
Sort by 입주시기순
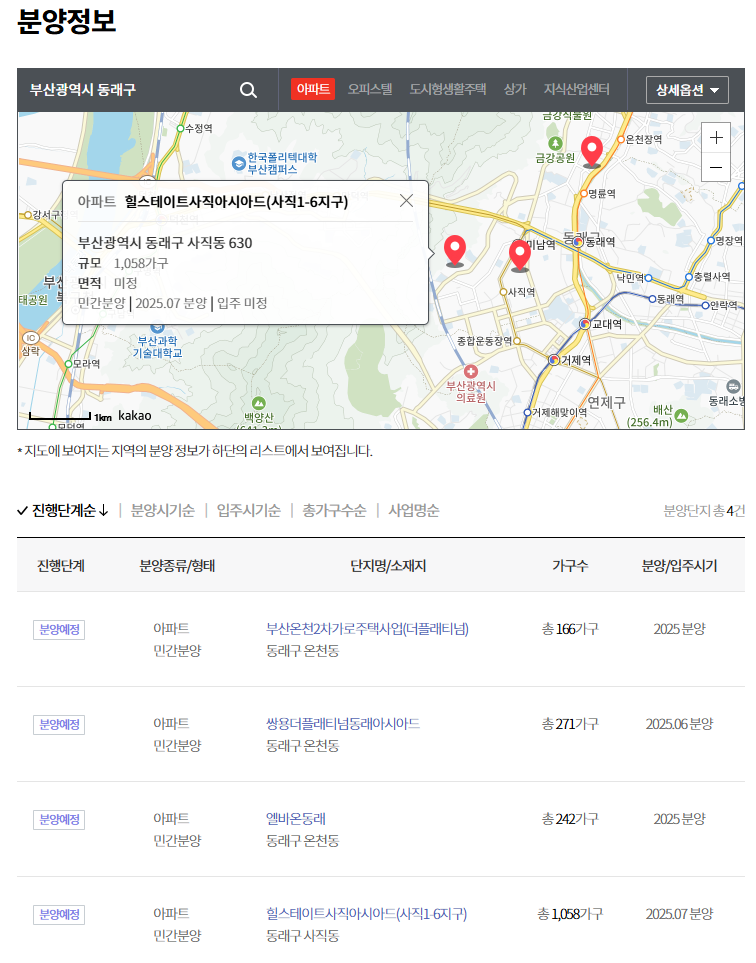249,510
